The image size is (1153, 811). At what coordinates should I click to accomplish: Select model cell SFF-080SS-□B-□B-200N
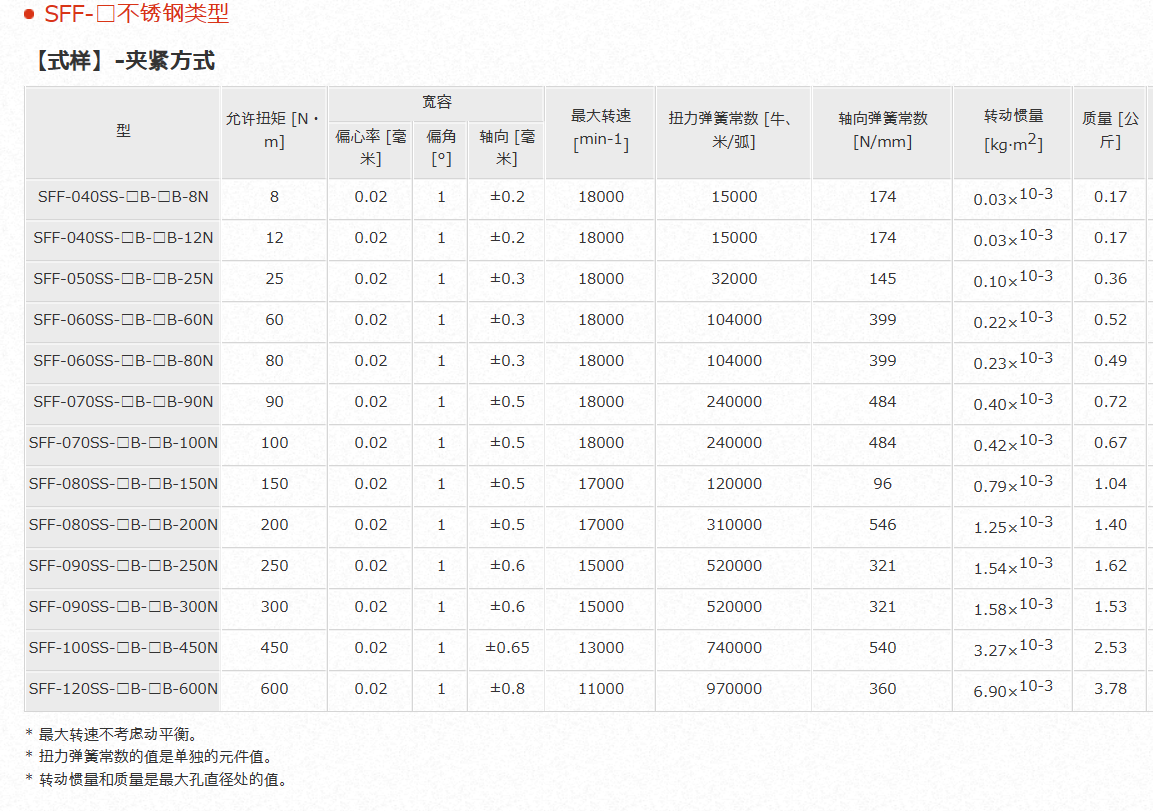click(123, 525)
